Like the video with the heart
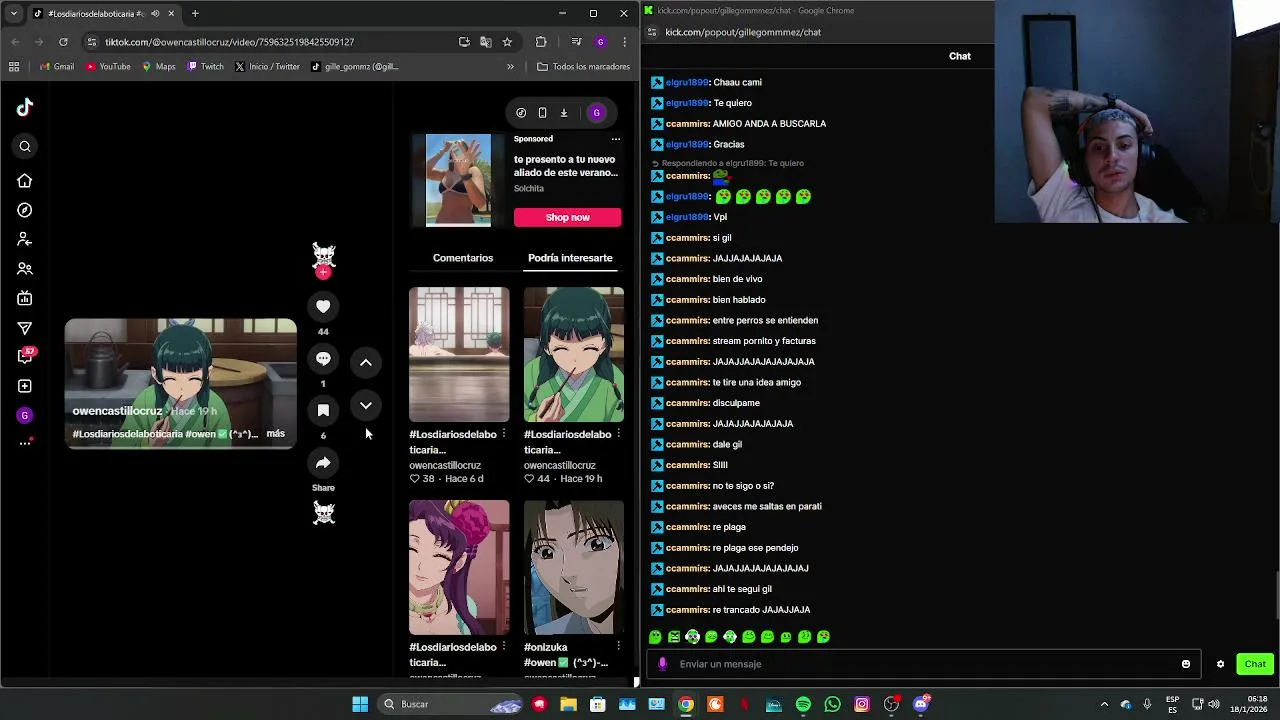 pyautogui.click(x=323, y=307)
